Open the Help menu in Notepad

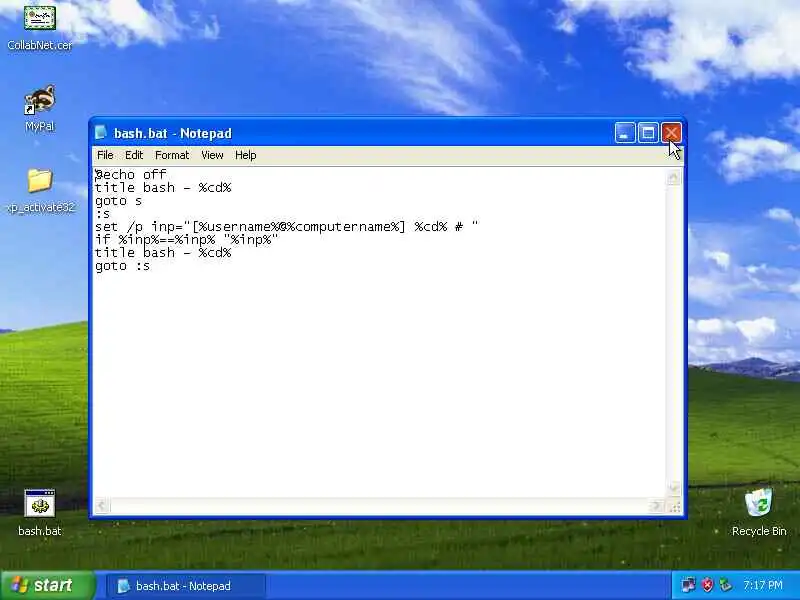click(x=245, y=155)
